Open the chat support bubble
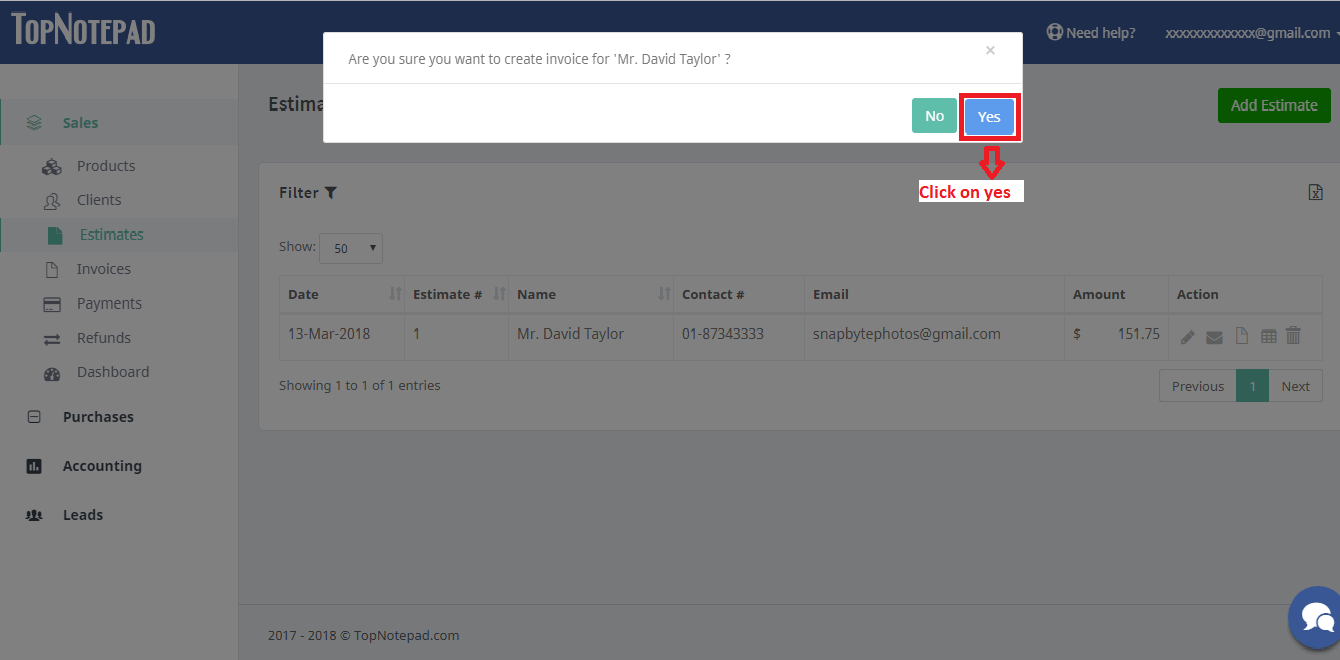 [1316, 616]
